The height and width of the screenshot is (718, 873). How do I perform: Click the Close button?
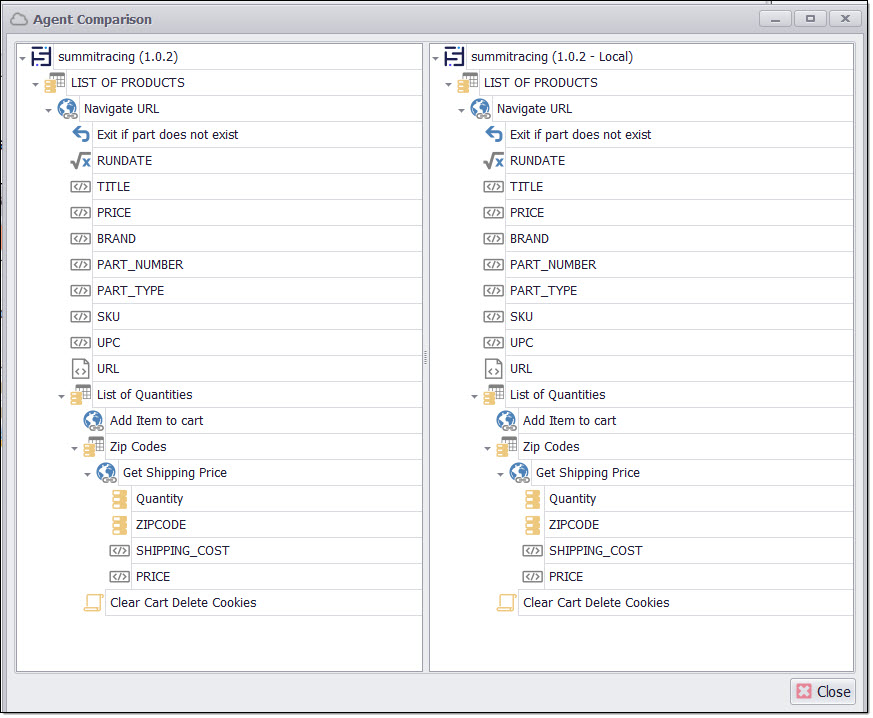823,691
